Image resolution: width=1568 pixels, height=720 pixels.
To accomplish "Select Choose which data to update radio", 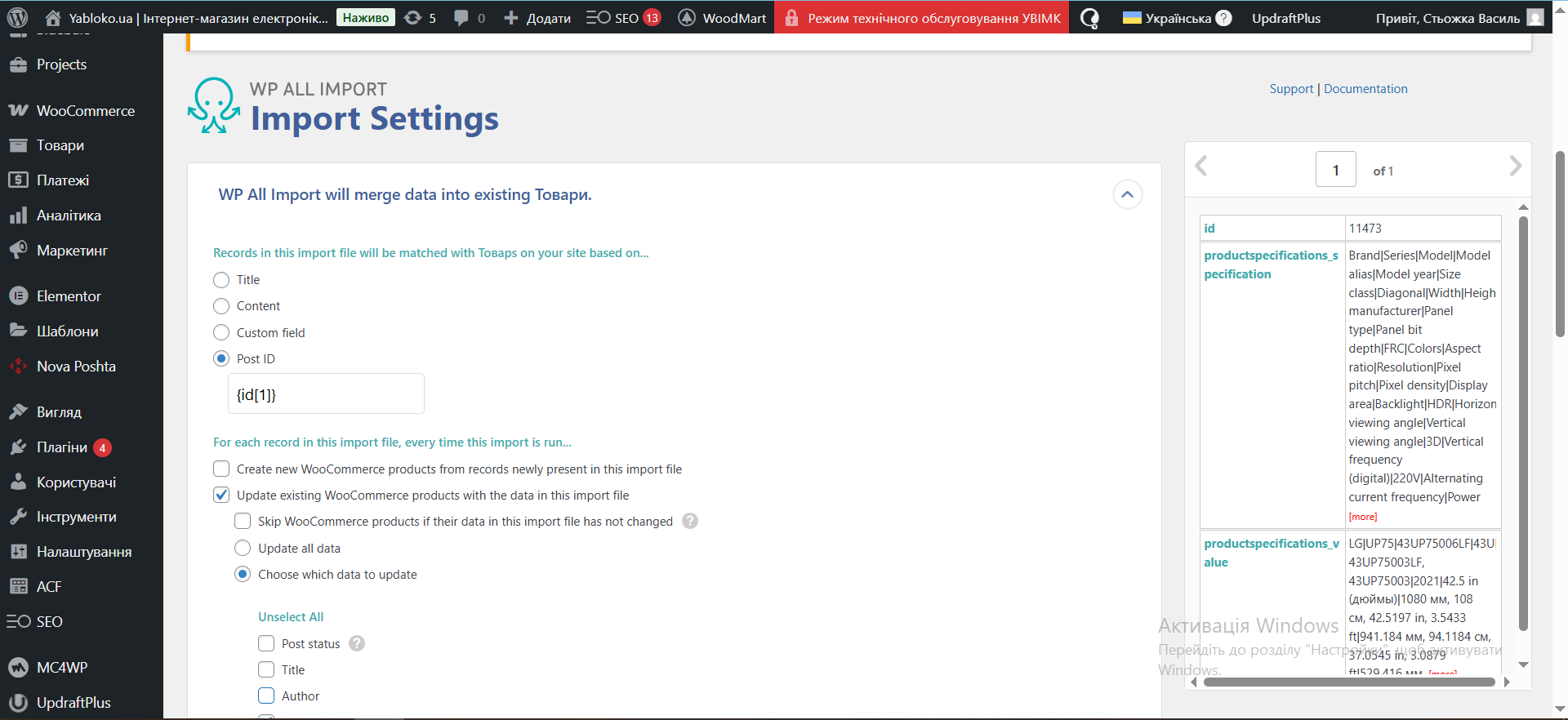I will click(x=243, y=574).
